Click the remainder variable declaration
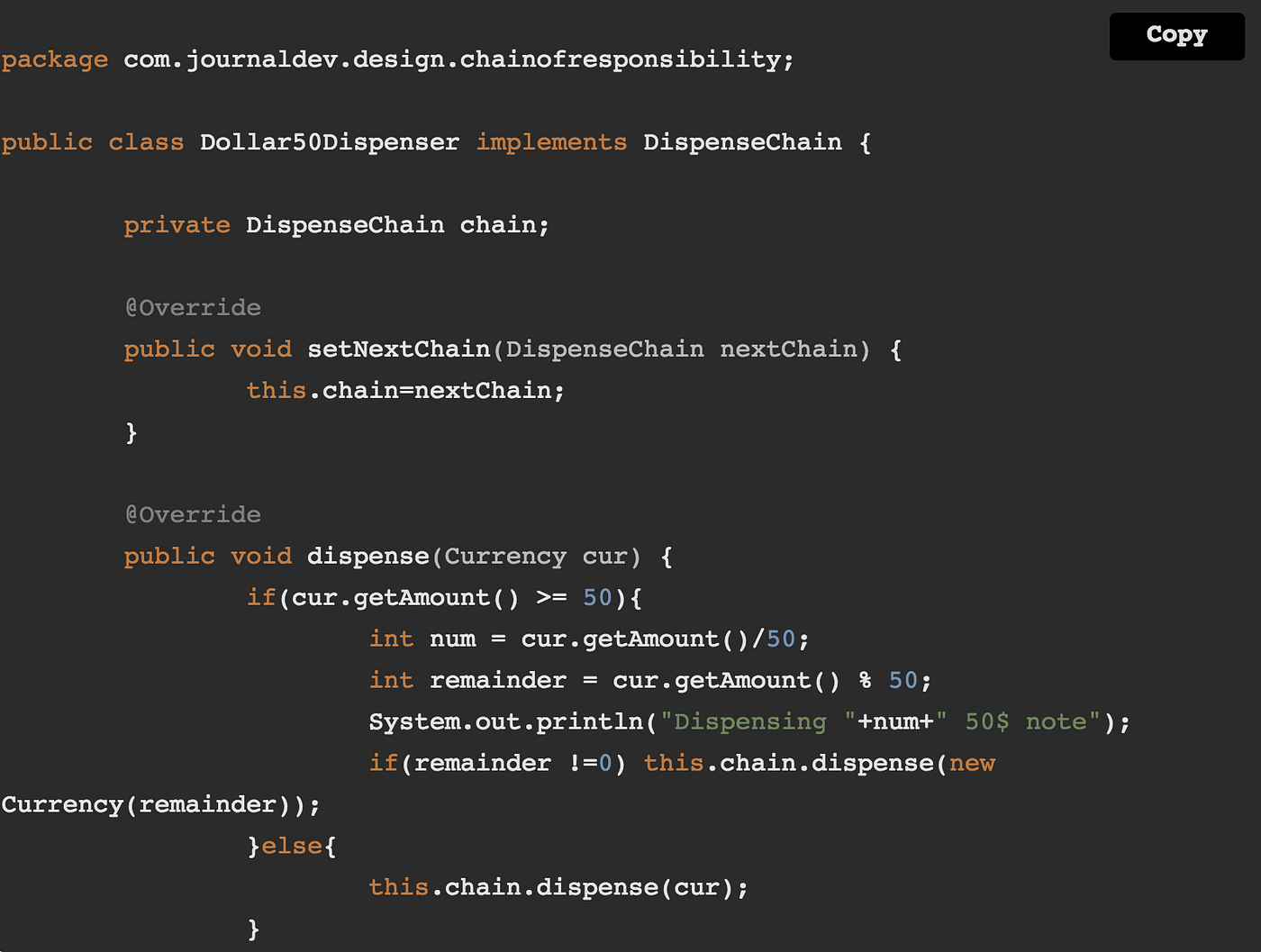Image resolution: width=1261 pixels, height=952 pixels. [x=498, y=680]
